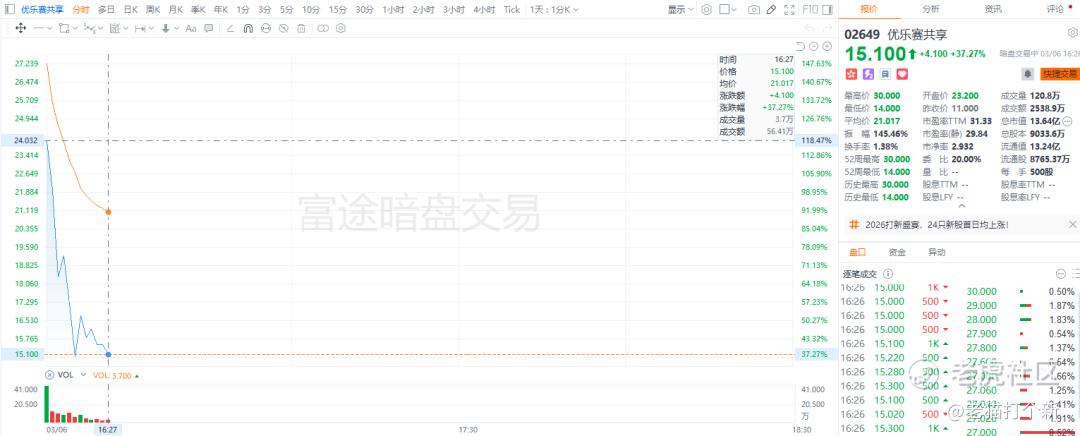Zoom in chart with plus icon
1080x436 pixels.
click(827, 46)
